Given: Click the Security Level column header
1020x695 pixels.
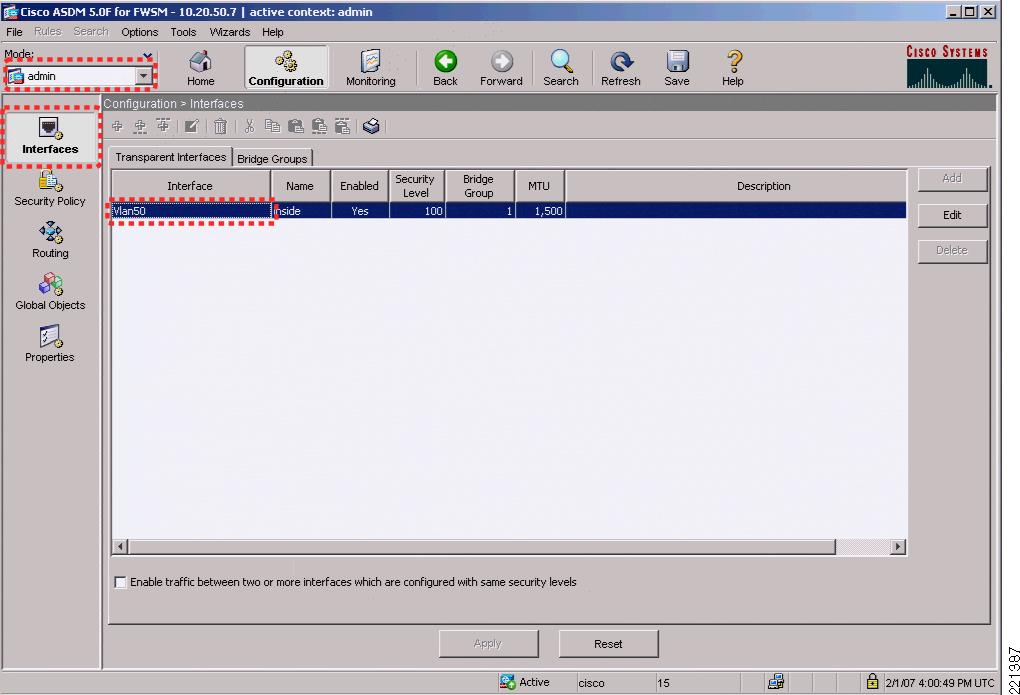Looking at the screenshot, I should coord(417,186).
